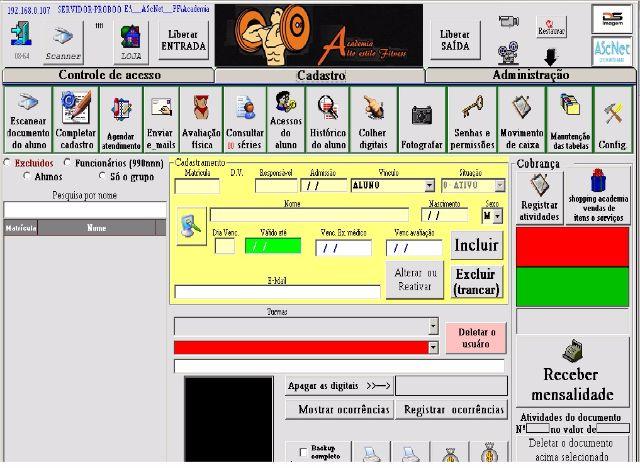
Task: Switch to Controle de acesso tab
Action: [x=109, y=75]
